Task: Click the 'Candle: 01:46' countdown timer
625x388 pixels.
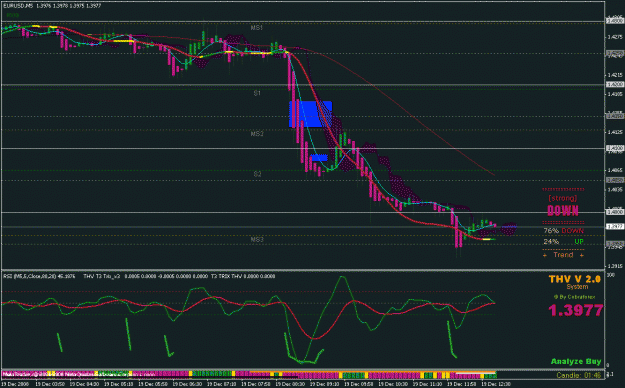Action: 579,375
